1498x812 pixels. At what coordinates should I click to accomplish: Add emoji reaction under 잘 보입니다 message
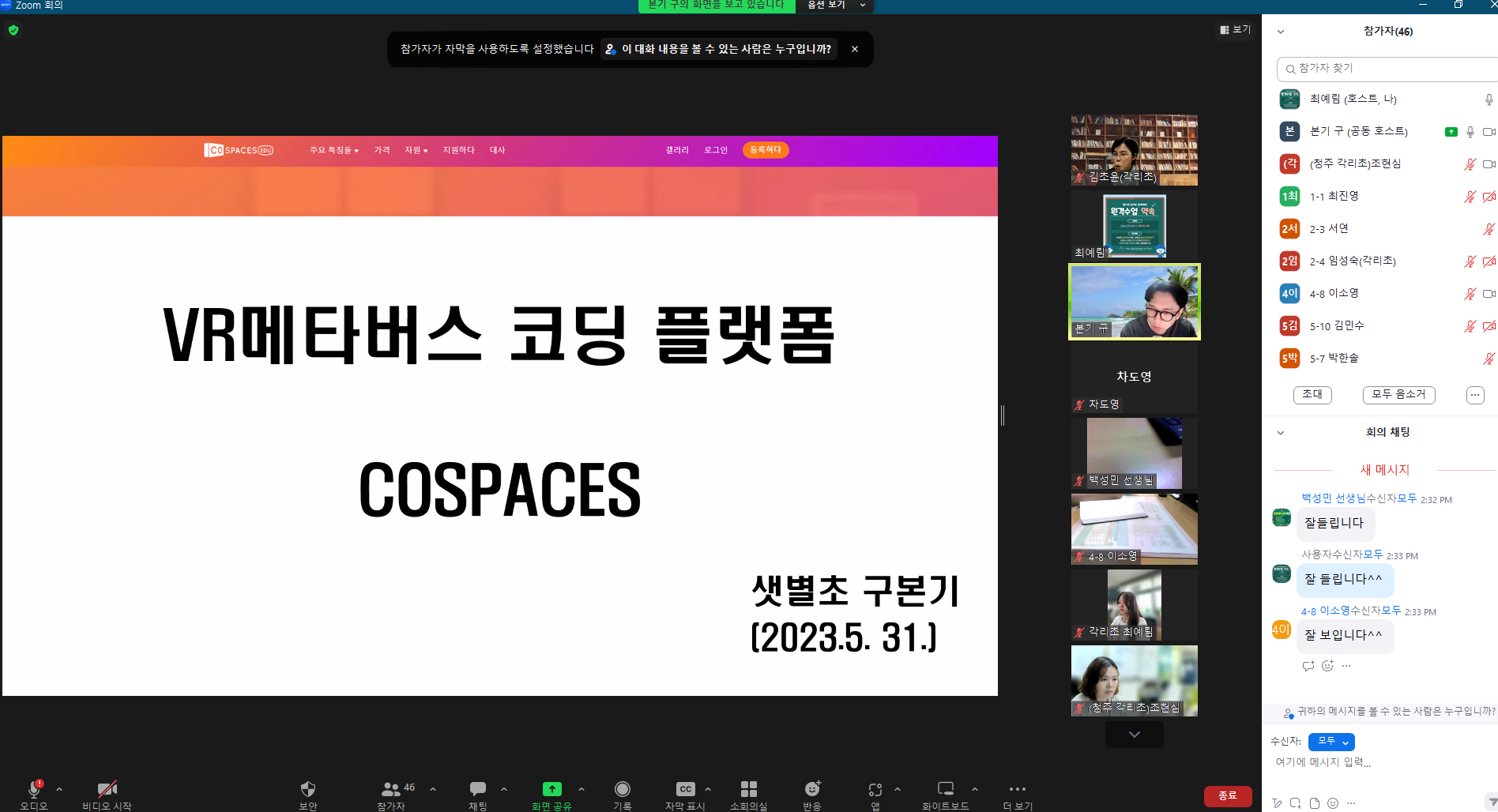[x=1328, y=666]
